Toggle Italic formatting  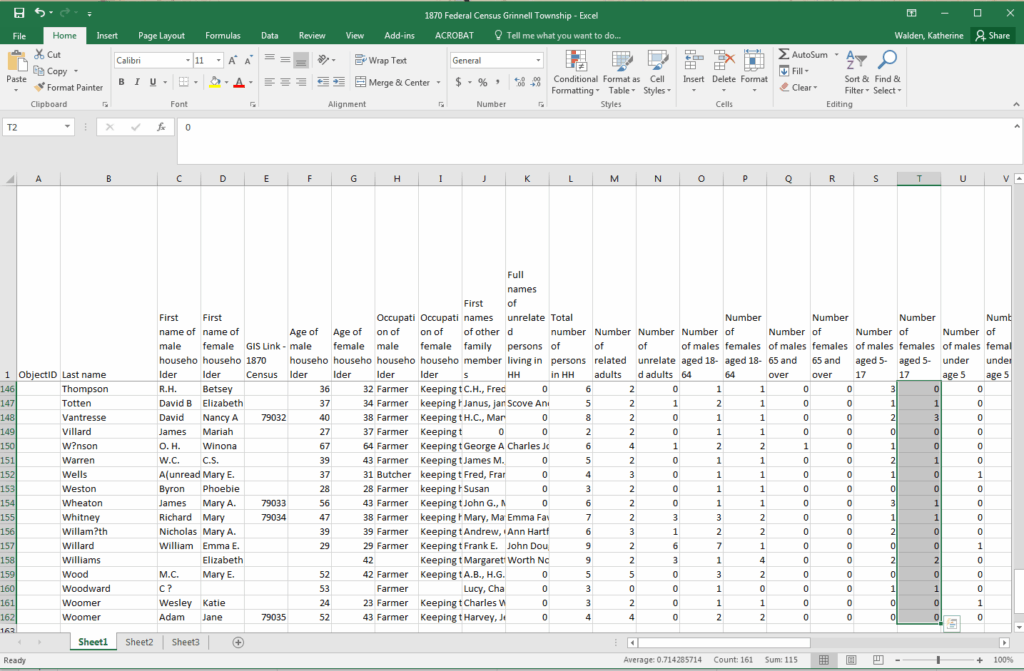137,82
